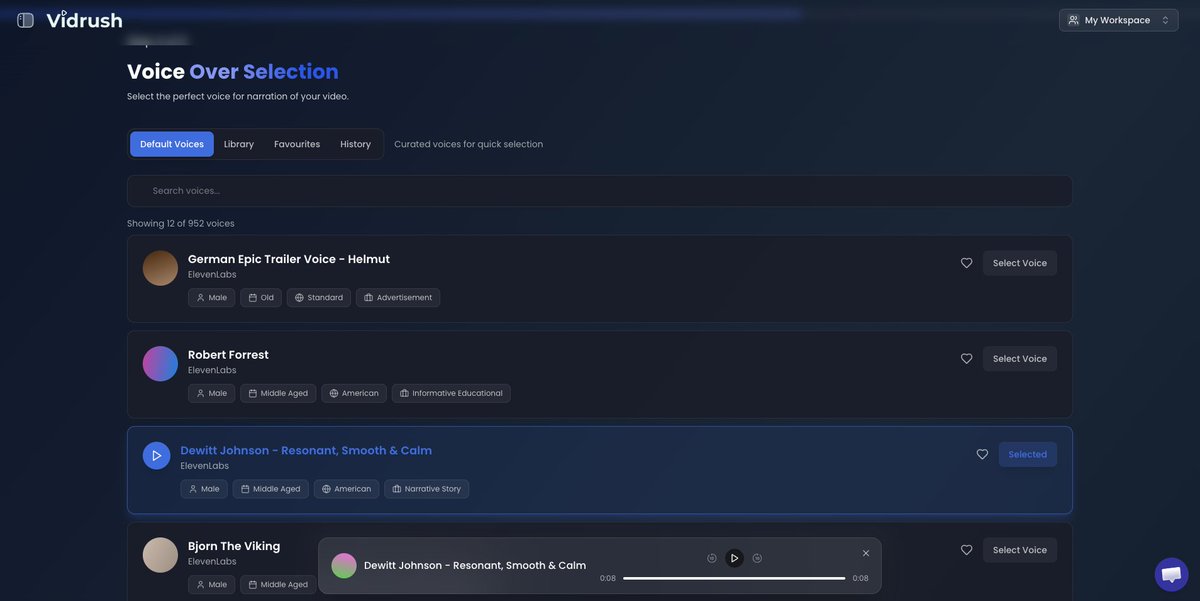Favourite the Robert Forrest voice

tap(966, 359)
